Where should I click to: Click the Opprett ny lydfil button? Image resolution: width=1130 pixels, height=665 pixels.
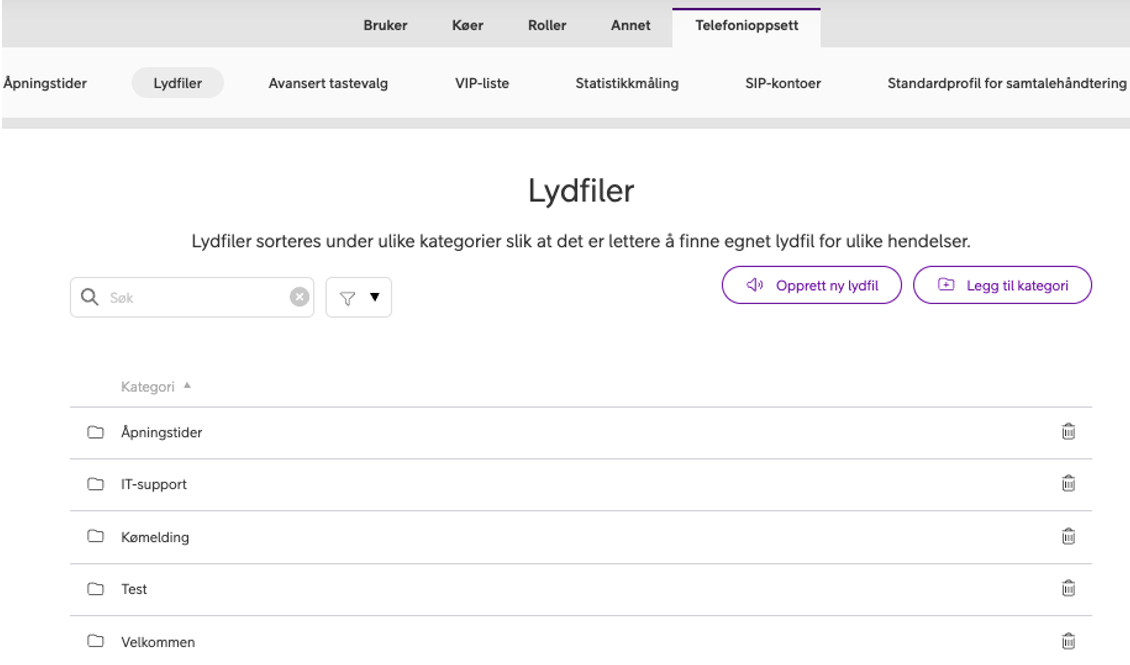click(x=812, y=285)
